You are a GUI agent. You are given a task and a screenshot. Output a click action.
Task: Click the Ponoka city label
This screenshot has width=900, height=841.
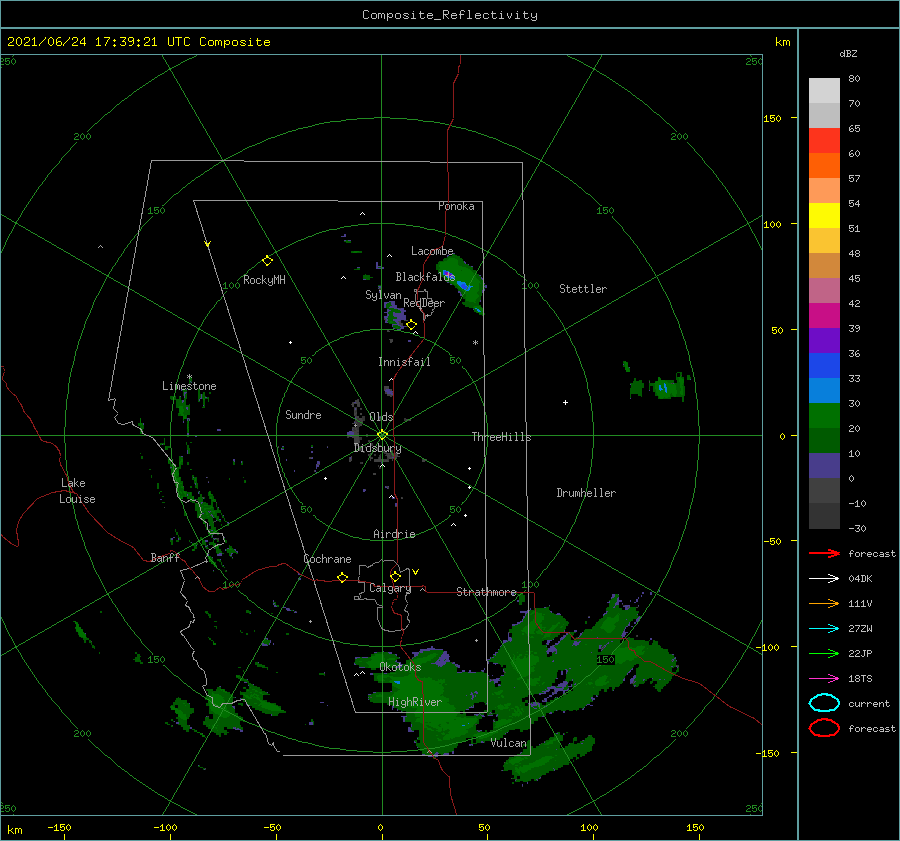coord(456,206)
